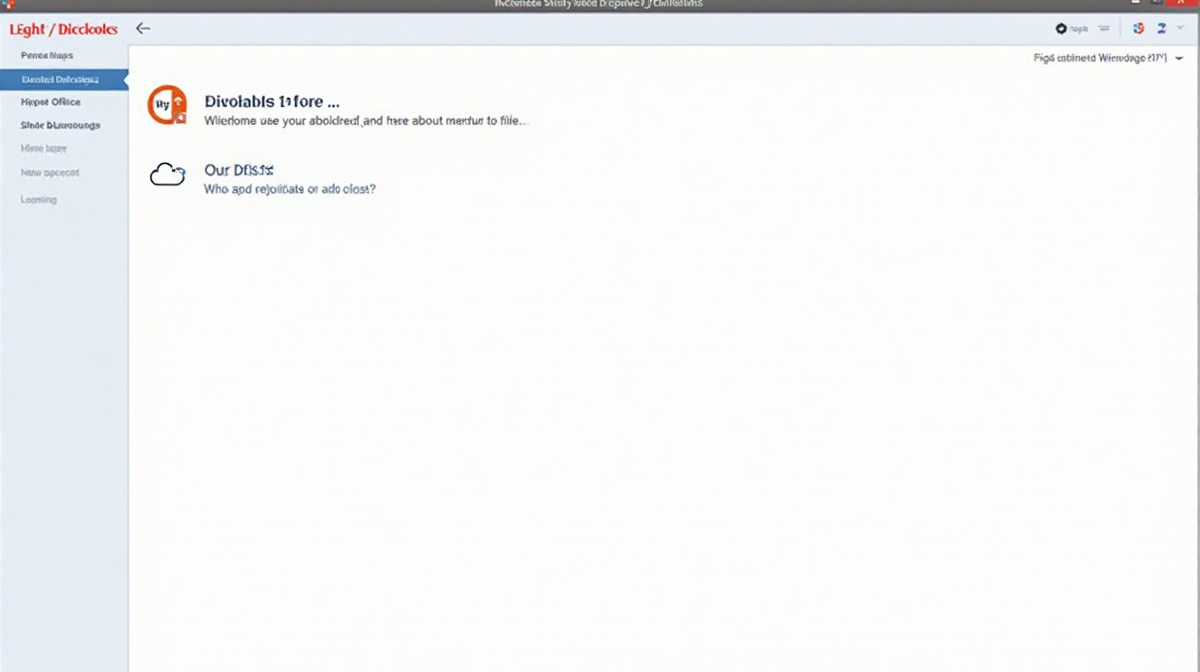Open the Divolabls 1fore heading link

click(x=271, y=102)
